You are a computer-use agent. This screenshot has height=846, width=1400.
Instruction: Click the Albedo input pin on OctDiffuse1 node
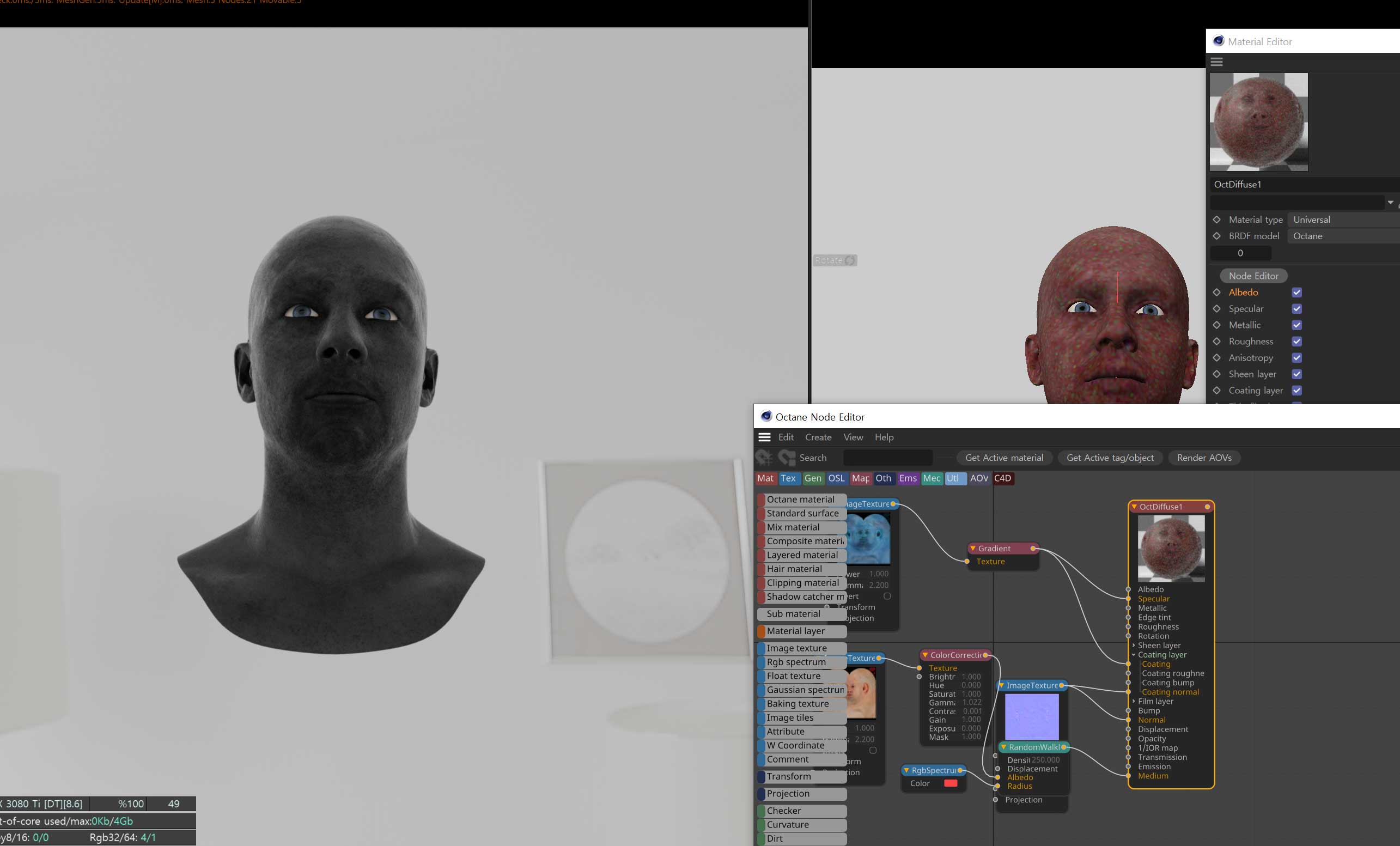pos(1128,589)
